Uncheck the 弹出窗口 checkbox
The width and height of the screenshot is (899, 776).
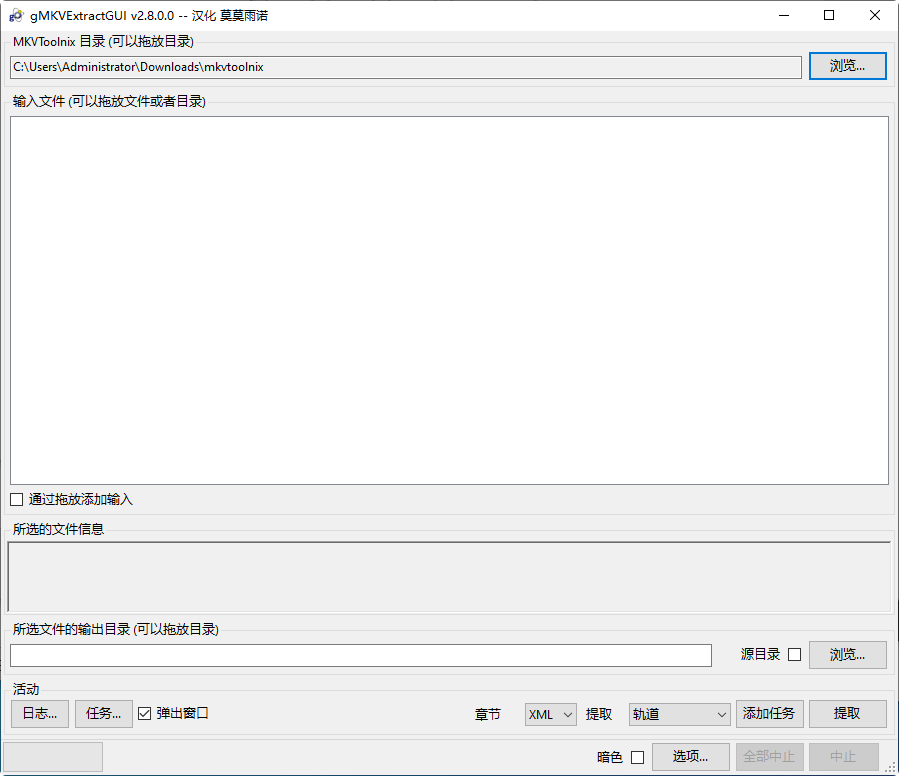click(144, 713)
